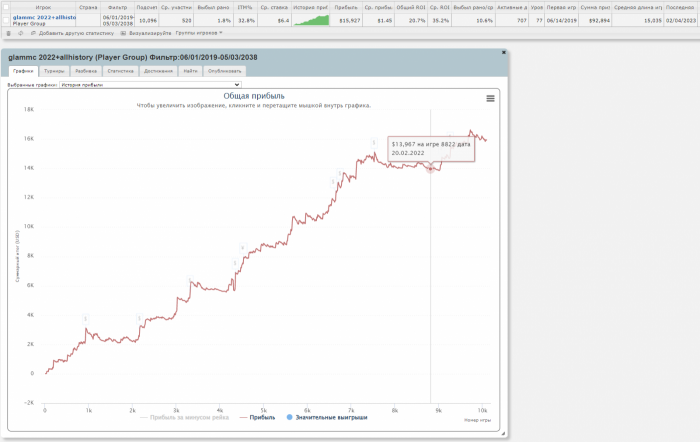Click the ITM value '32.8%'

click(246, 21)
